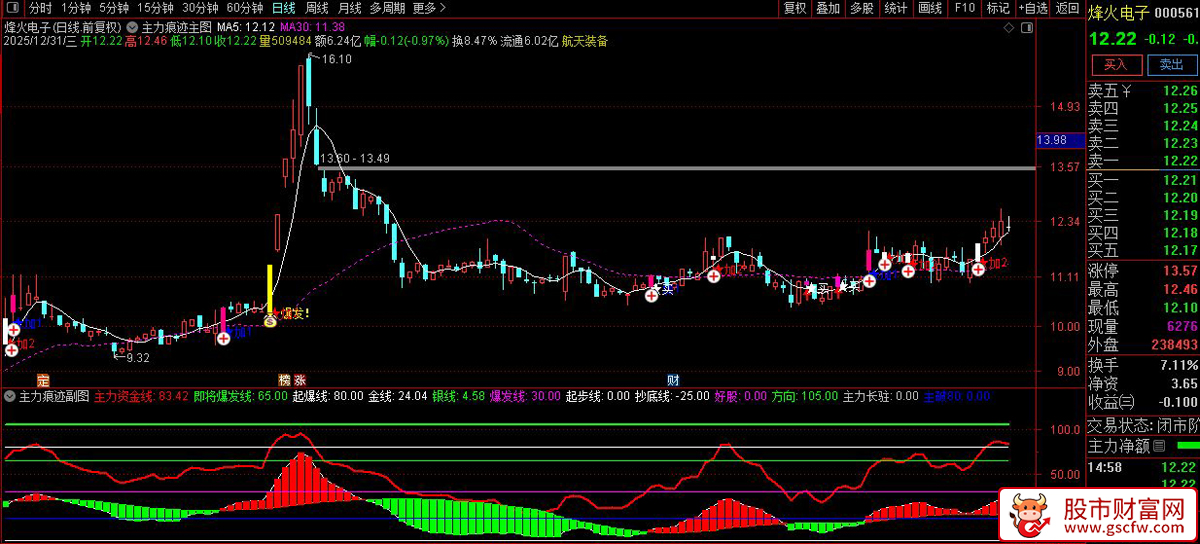This screenshot has width=1200, height=544.
Task: Click the 榜 marker at chart bottom
Action: [285, 381]
